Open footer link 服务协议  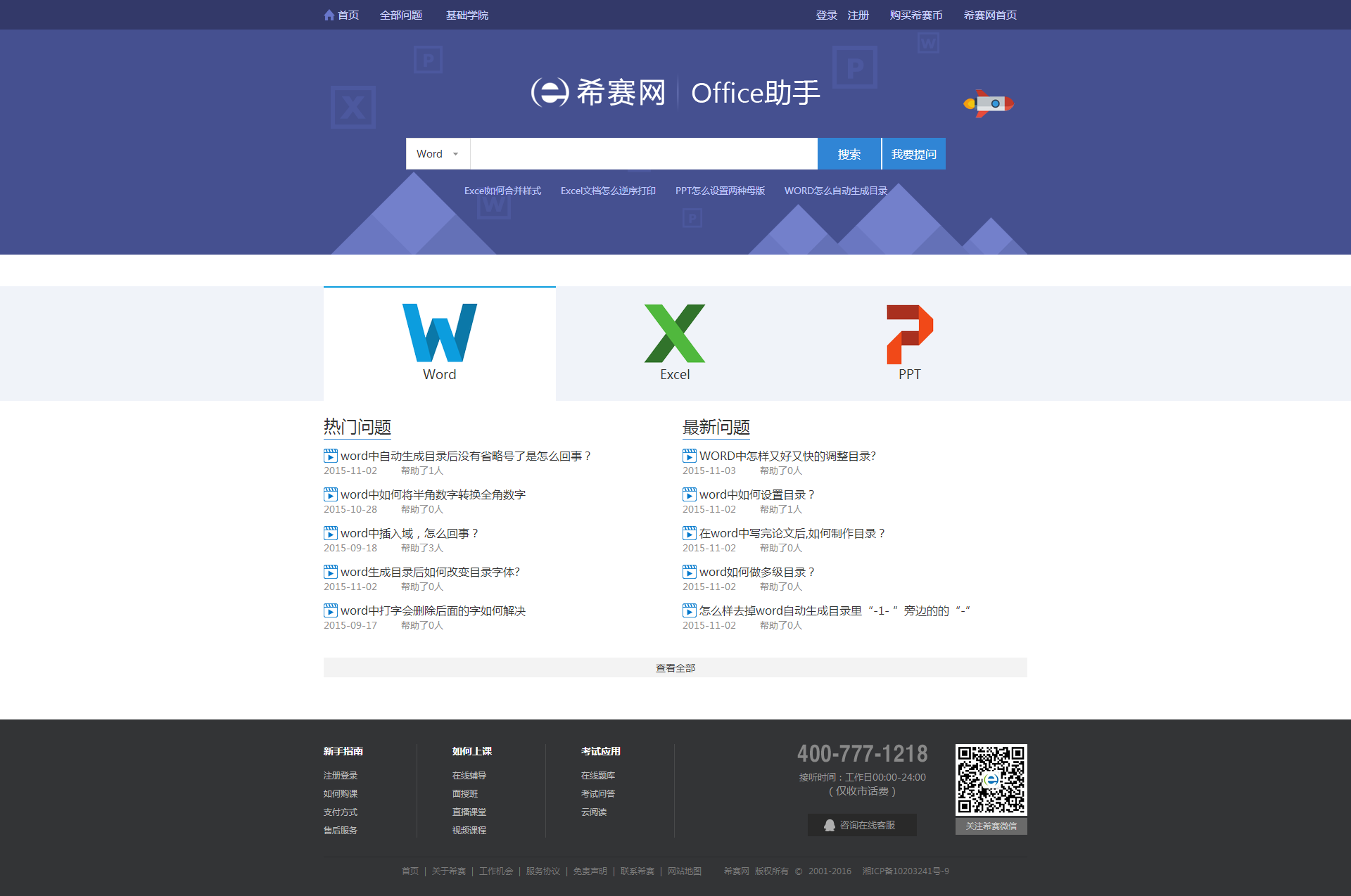543,871
